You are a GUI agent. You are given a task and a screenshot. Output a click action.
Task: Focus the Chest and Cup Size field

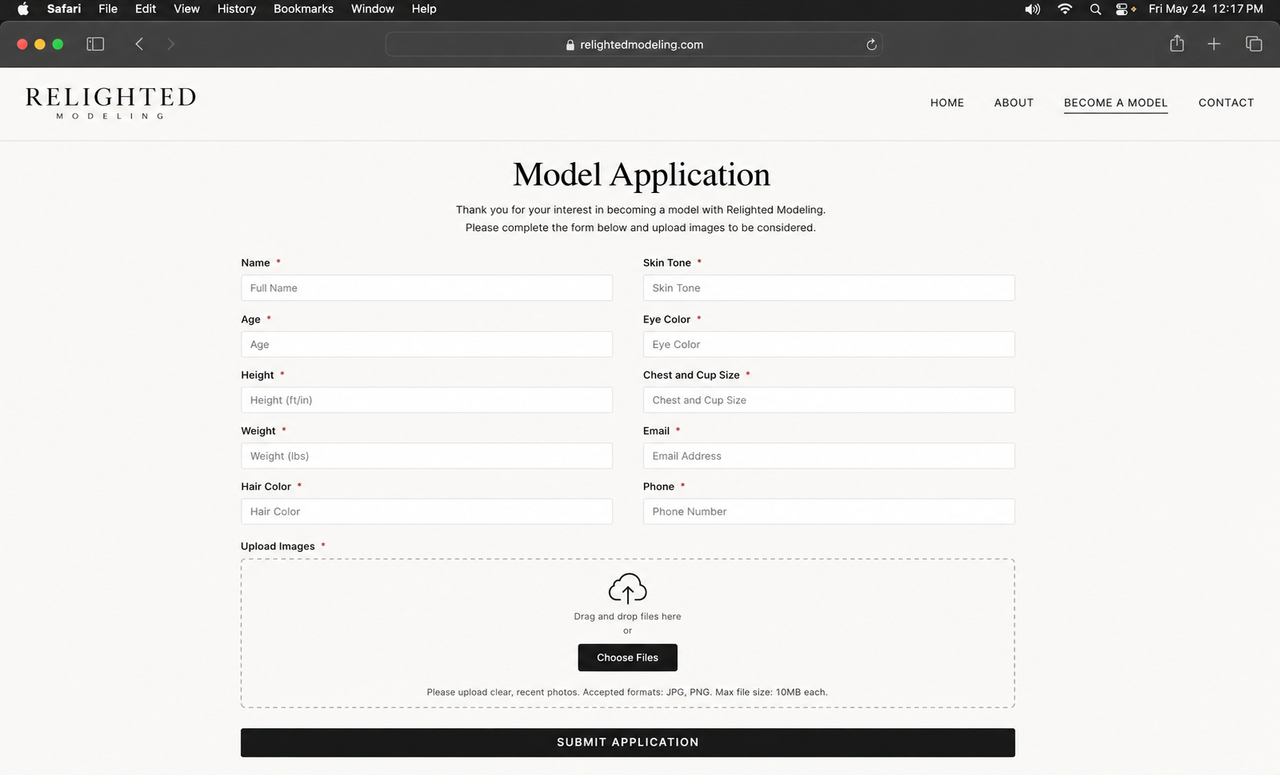click(829, 400)
